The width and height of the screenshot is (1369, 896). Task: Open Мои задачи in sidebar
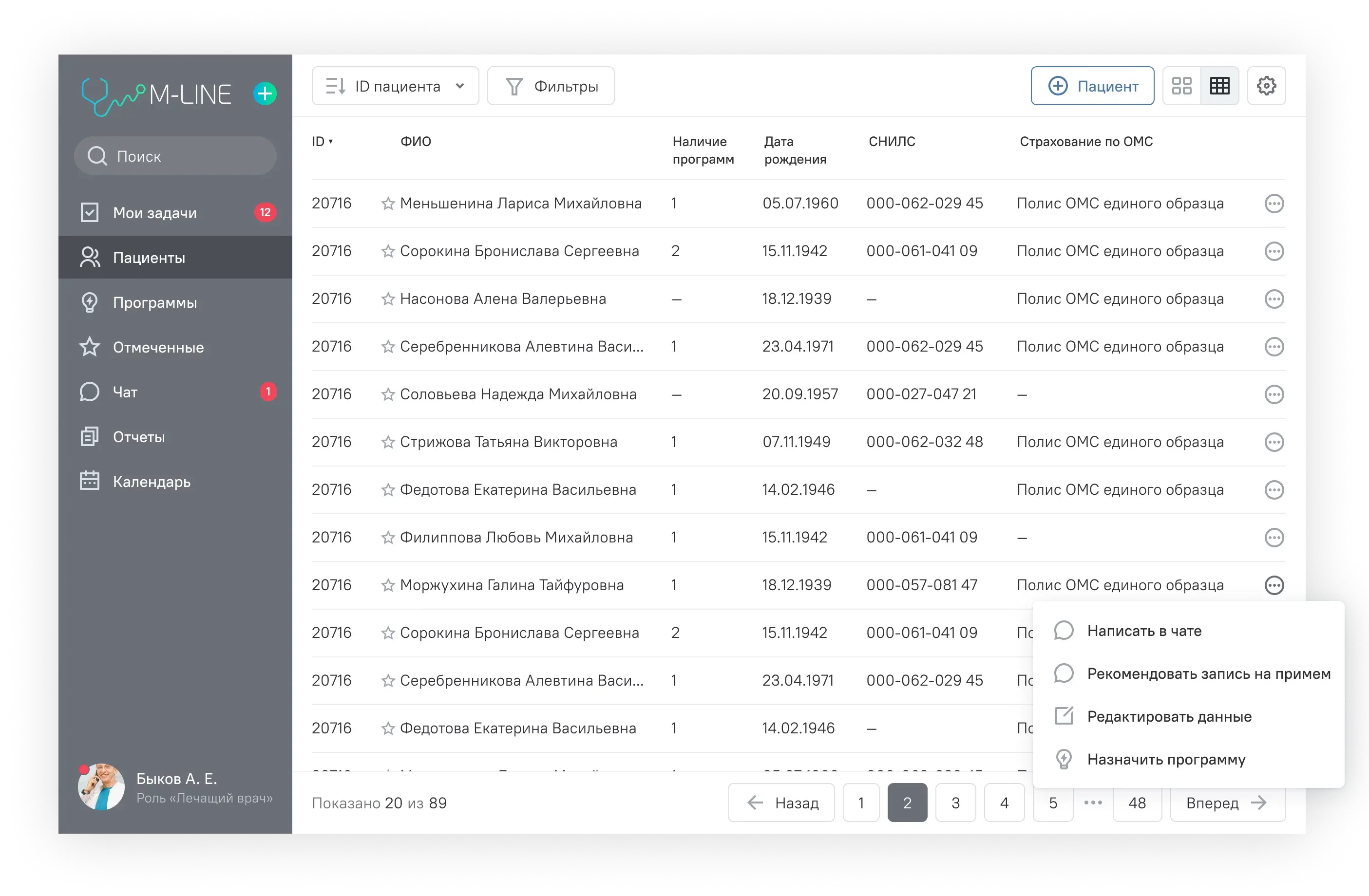pos(175,213)
